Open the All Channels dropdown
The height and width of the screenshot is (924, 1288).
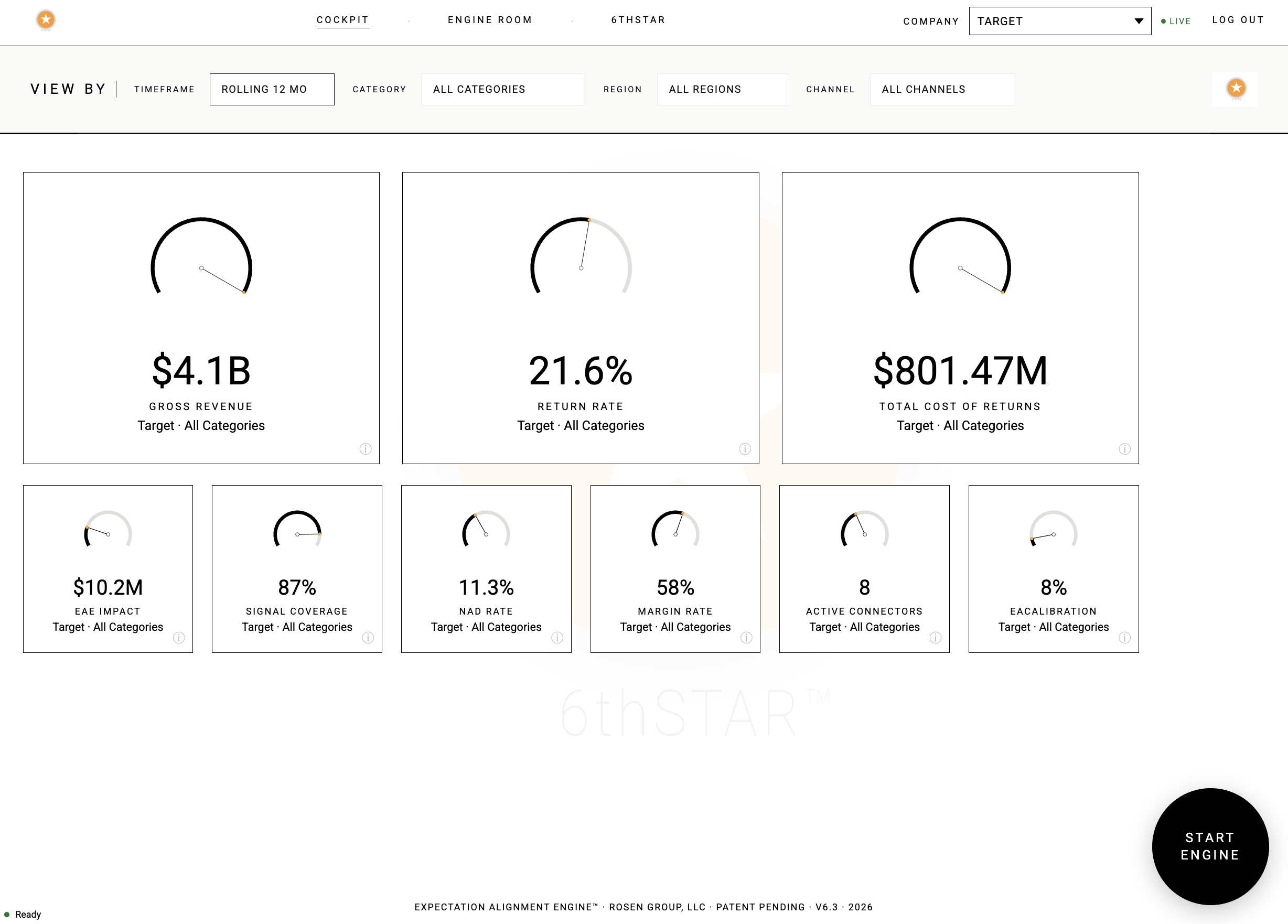(941, 89)
